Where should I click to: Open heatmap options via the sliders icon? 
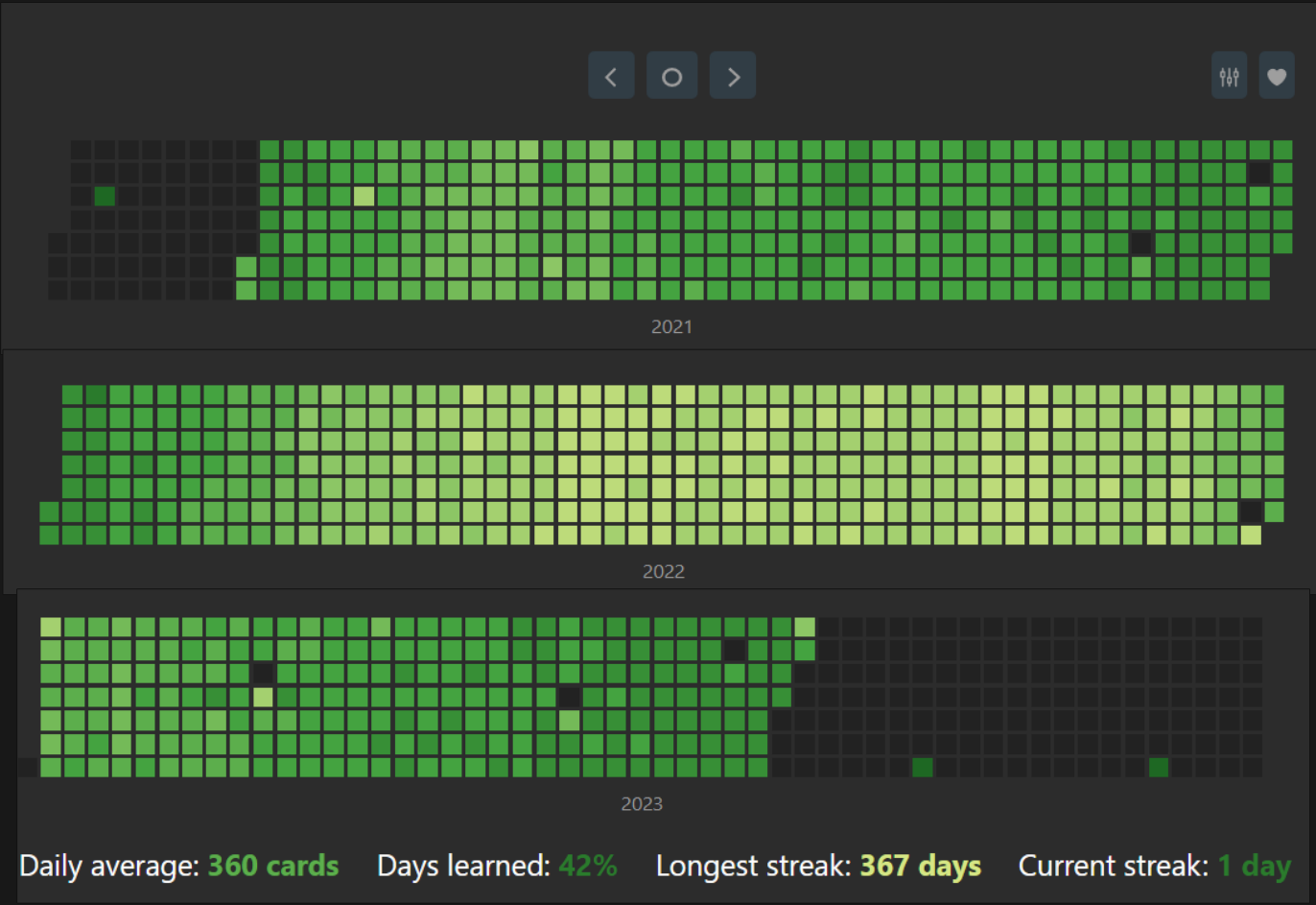click(x=1229, y=76)
